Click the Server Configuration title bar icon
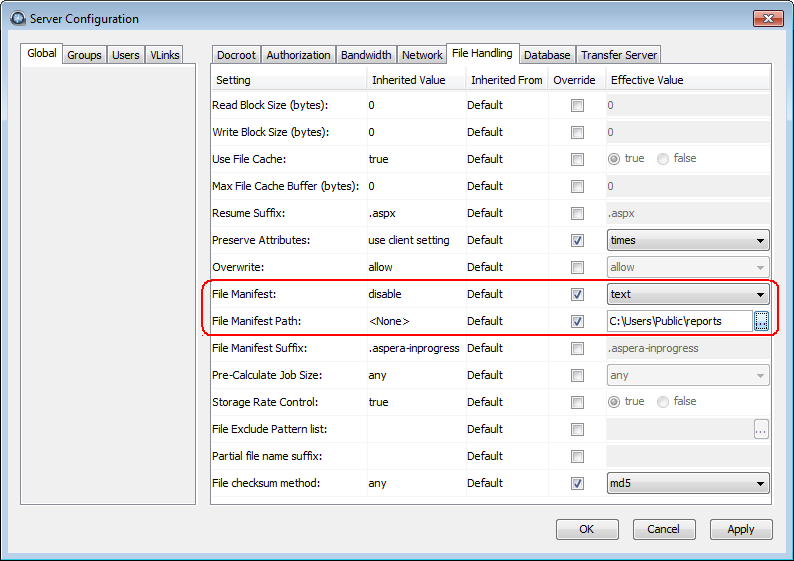 pos(16,19)
